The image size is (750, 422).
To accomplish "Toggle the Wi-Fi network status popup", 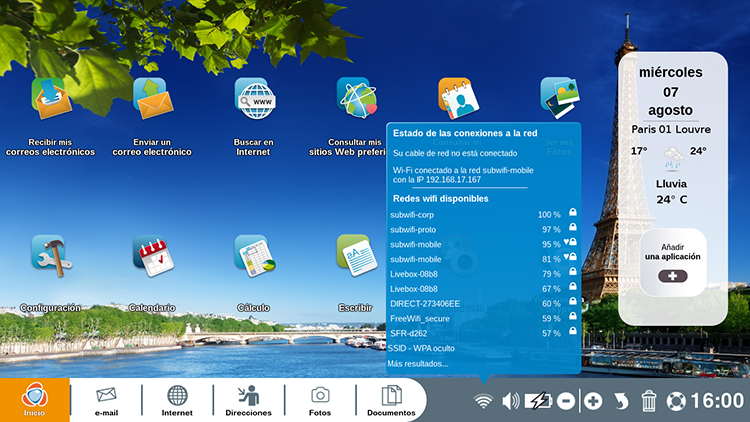I will tap(484, 401).
